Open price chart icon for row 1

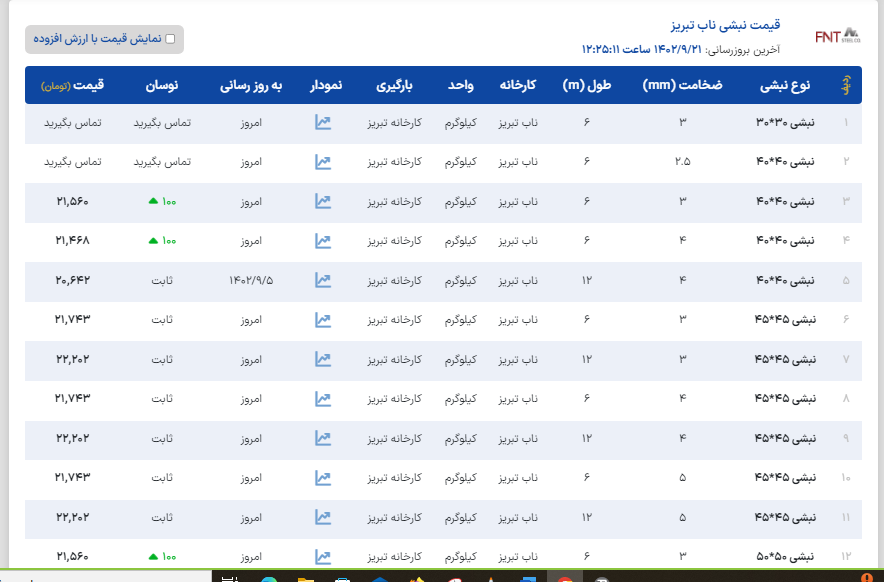click(x=323, y=123)
